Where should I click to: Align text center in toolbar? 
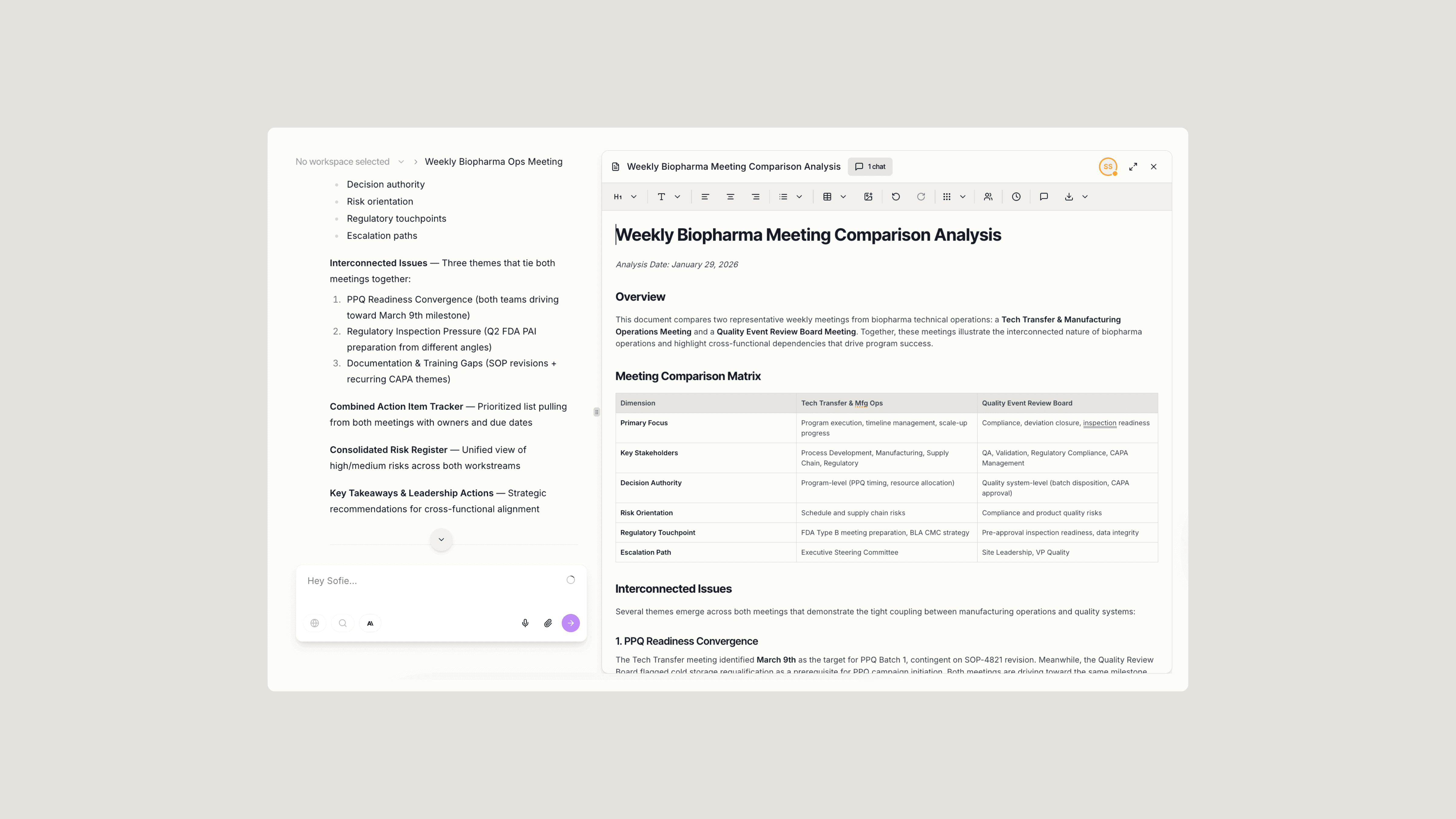click(730, 197)
